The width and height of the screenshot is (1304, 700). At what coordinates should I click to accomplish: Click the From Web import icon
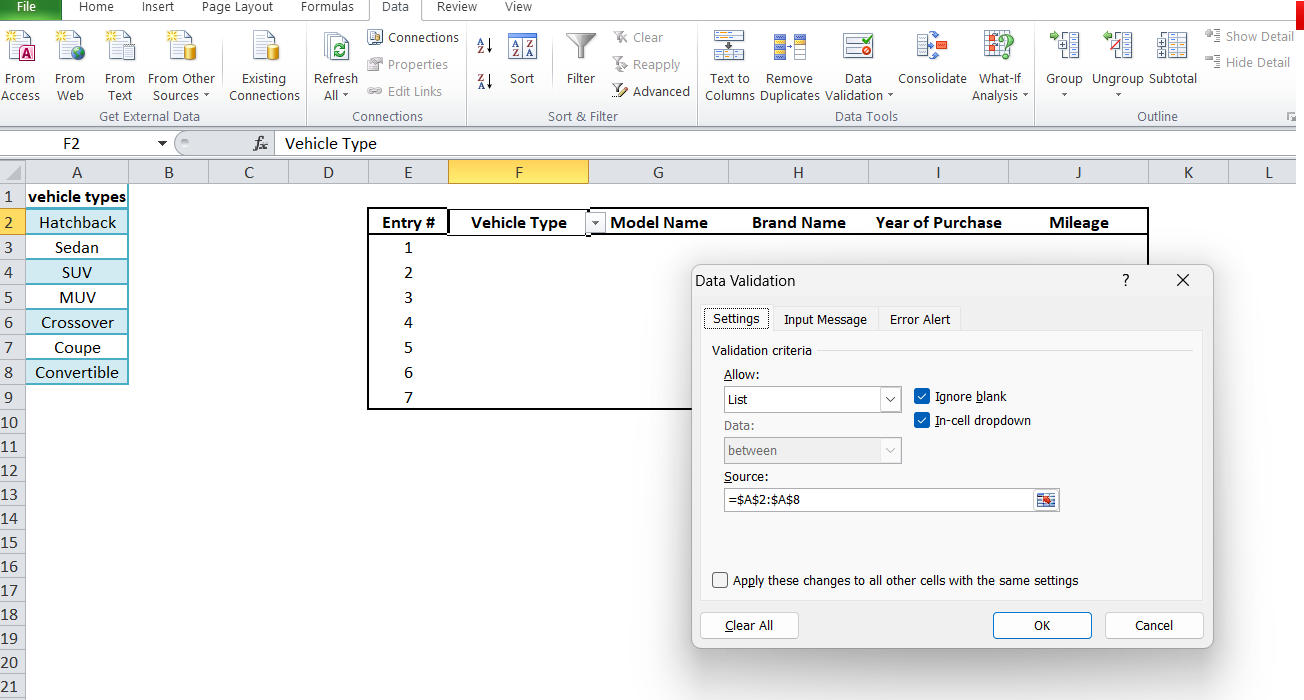pyautogui.click(x=70, y=48)
